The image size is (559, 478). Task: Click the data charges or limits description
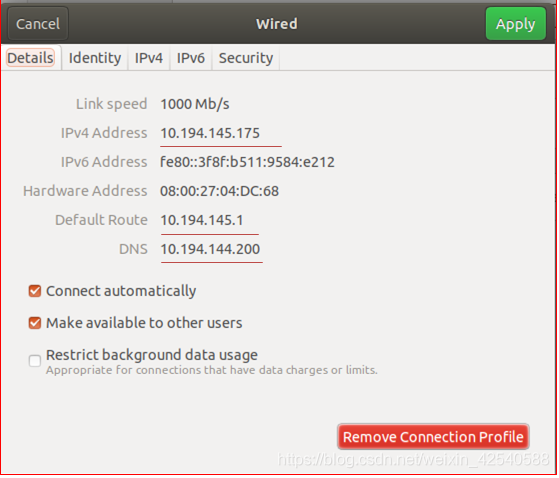point(212,370)
